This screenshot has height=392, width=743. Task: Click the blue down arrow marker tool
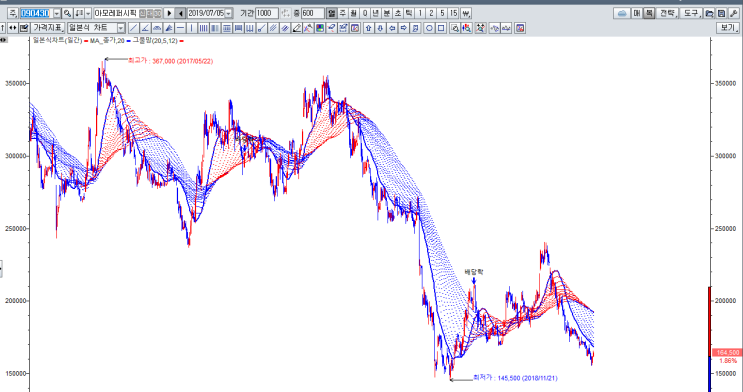point(380,28)
